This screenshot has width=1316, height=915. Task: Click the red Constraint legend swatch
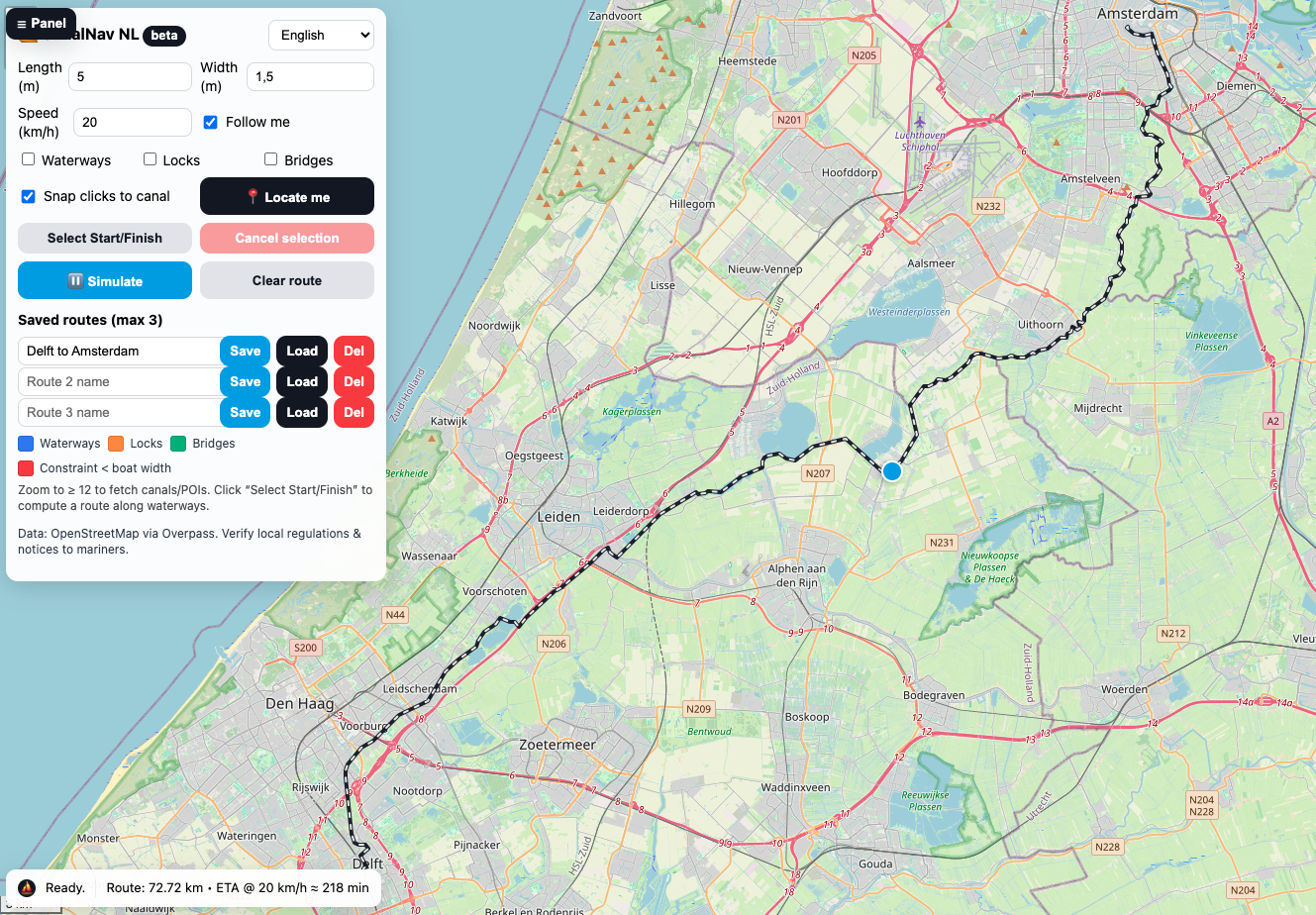click(x=26, y=467)
